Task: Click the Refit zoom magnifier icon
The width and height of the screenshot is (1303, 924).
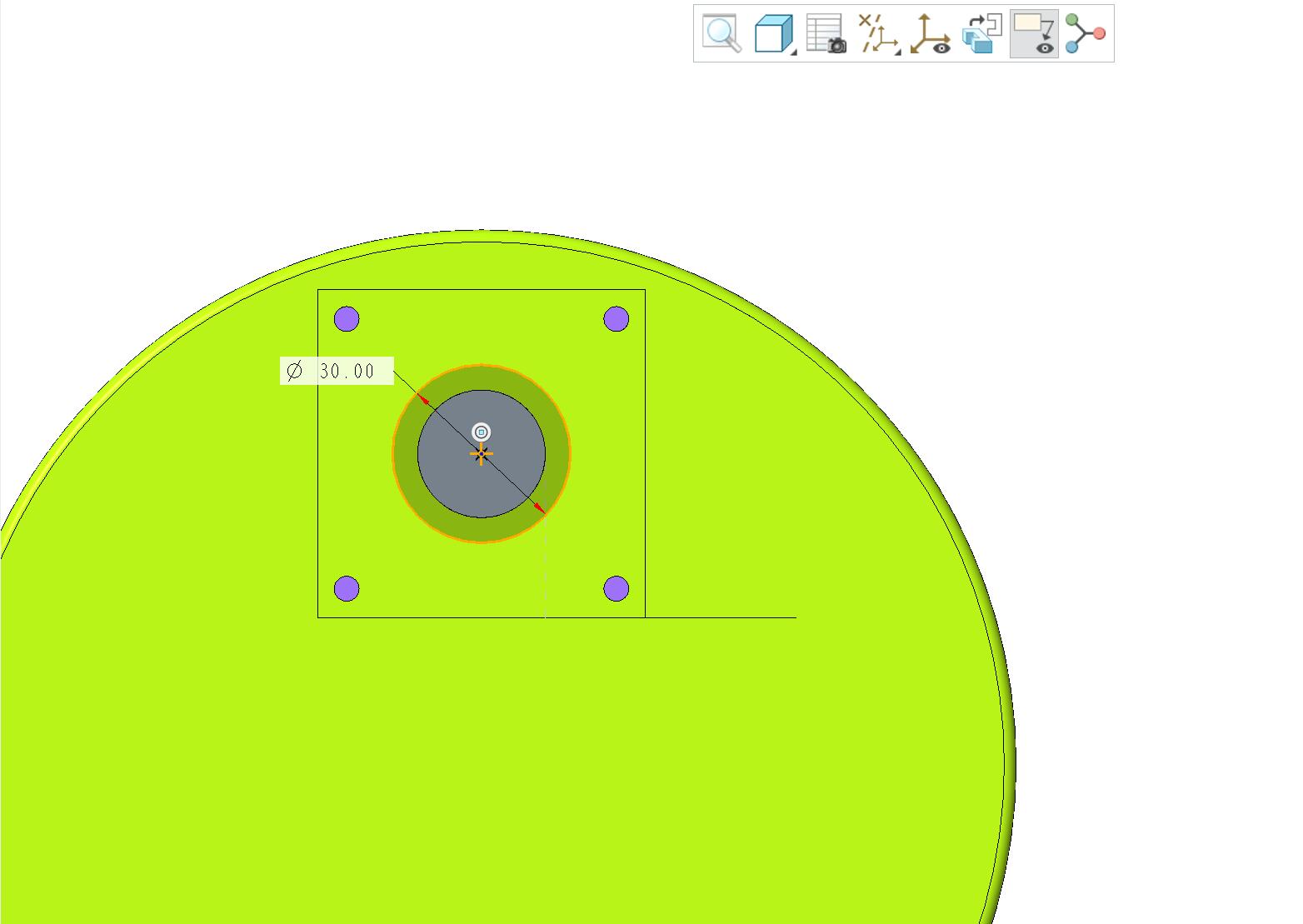Action: pyautogui.click(x=721, y=33)
